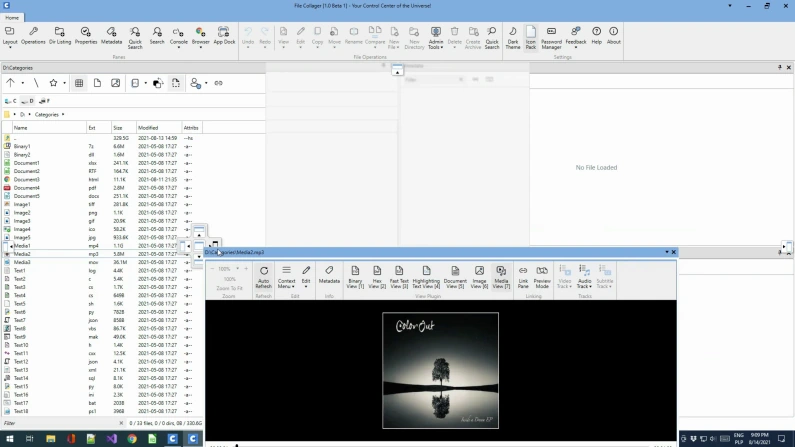
Task: Click the Color Out album cover
Action: click(440, 370)
